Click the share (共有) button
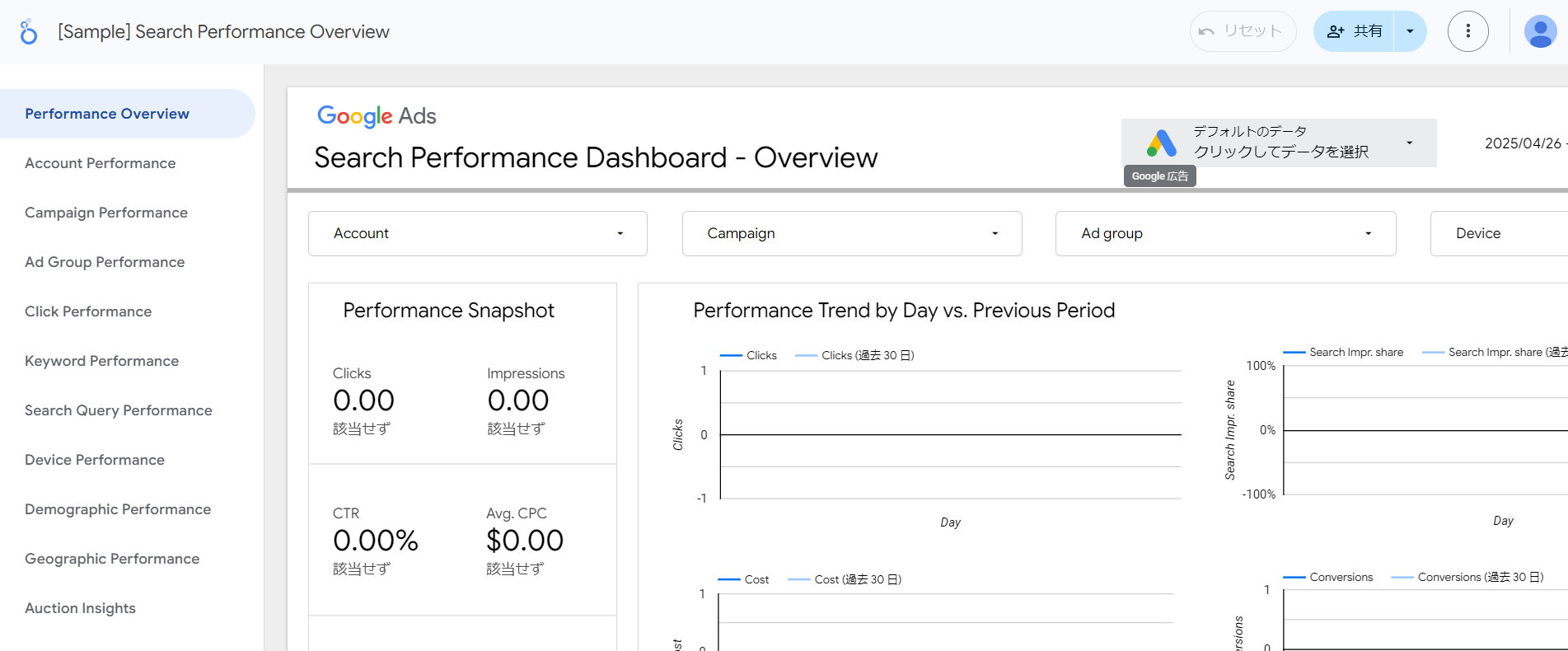 pos(1354,31)
